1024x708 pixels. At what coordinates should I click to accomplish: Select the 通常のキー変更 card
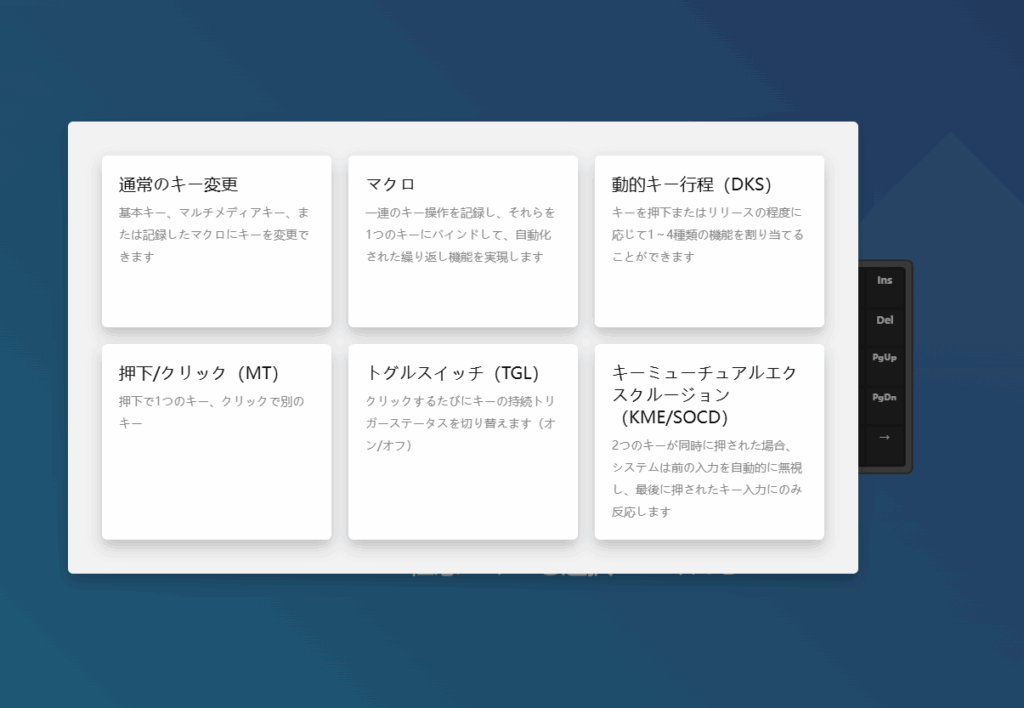[216, 241]
